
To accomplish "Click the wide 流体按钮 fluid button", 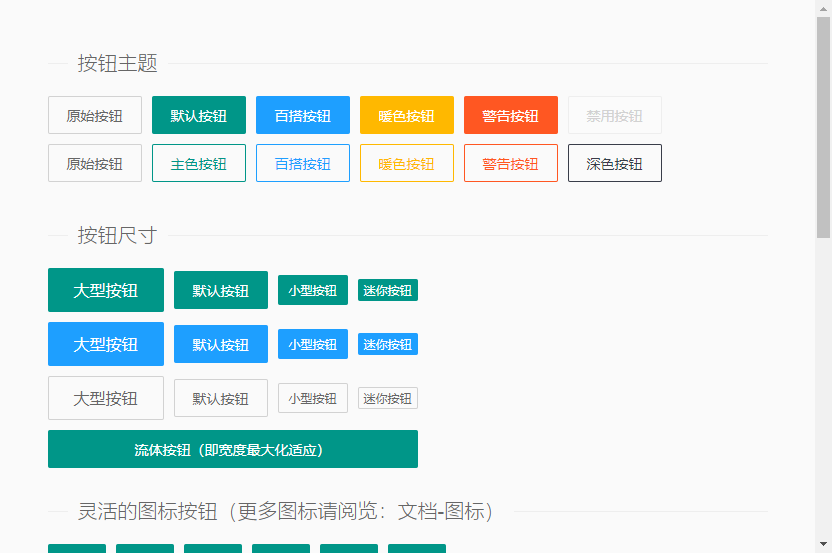I will pos(233,449).
